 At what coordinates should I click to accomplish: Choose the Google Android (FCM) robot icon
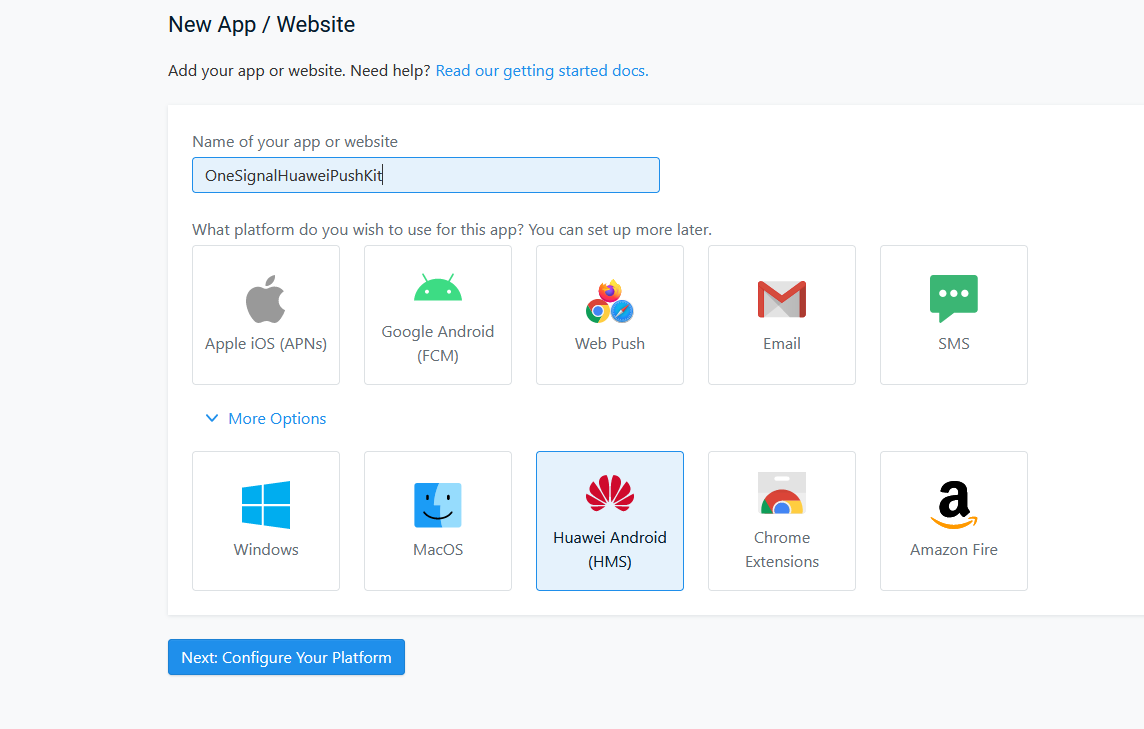pyautogui.click(x=438, y=288)
